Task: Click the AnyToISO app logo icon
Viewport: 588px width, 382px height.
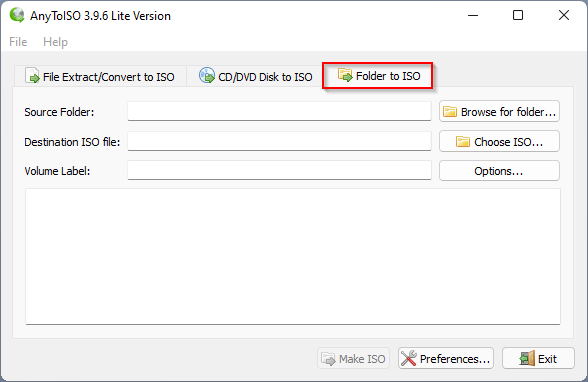Action: coord(17,15)
